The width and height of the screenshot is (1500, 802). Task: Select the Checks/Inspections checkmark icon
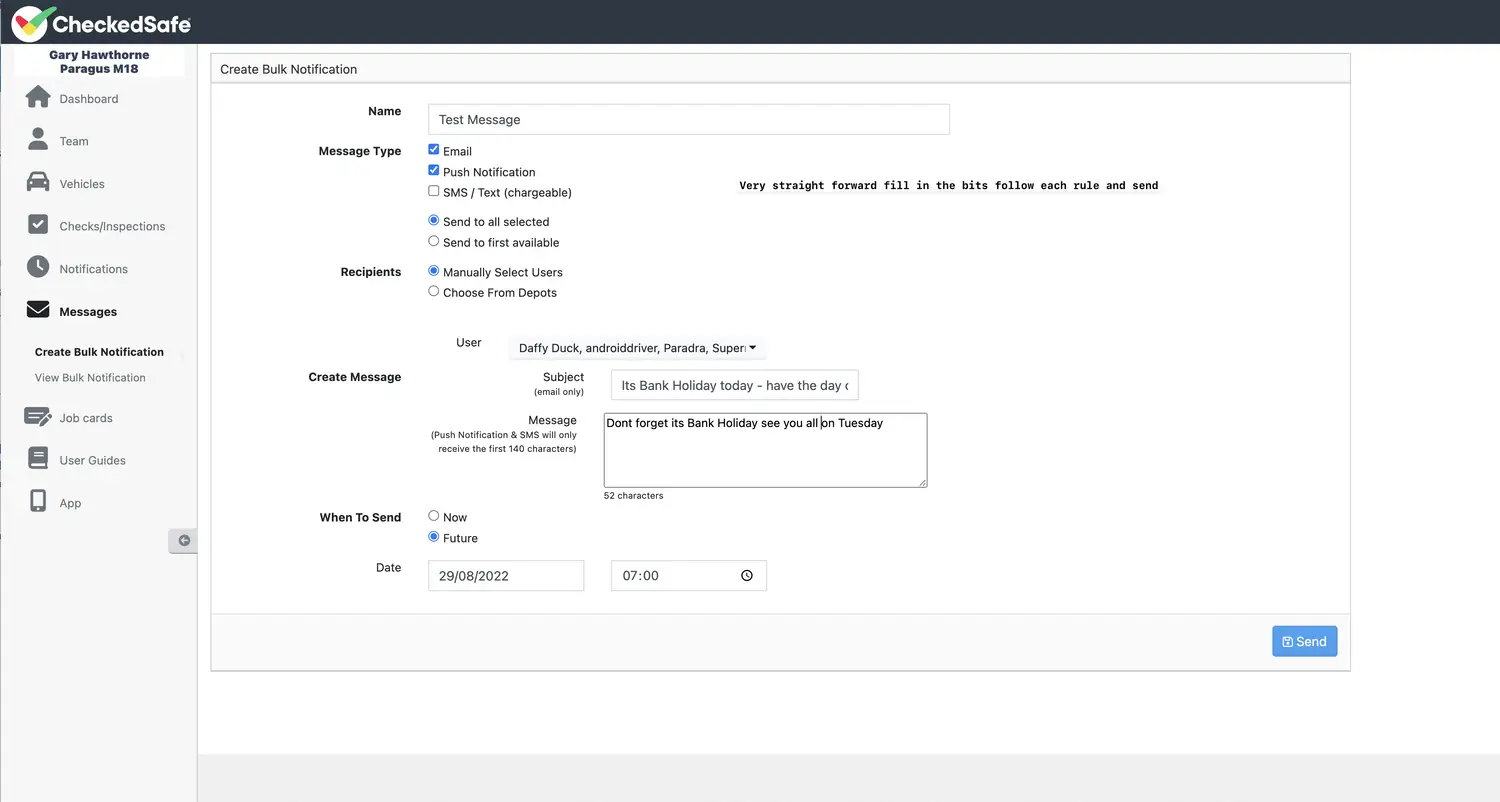click(x=38, y=225)
